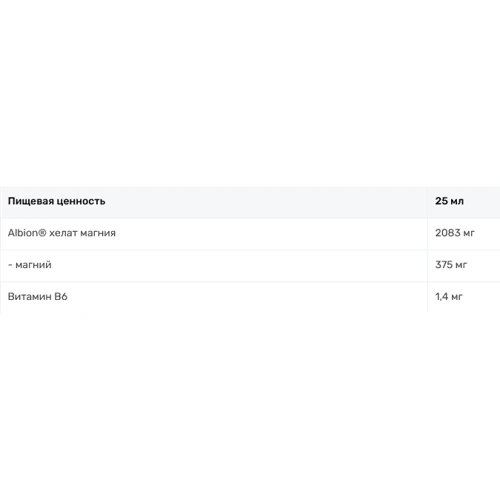This screenshot has height=500, width=500.
Task: Click the 'мл' unit in header
Action: 457,202
